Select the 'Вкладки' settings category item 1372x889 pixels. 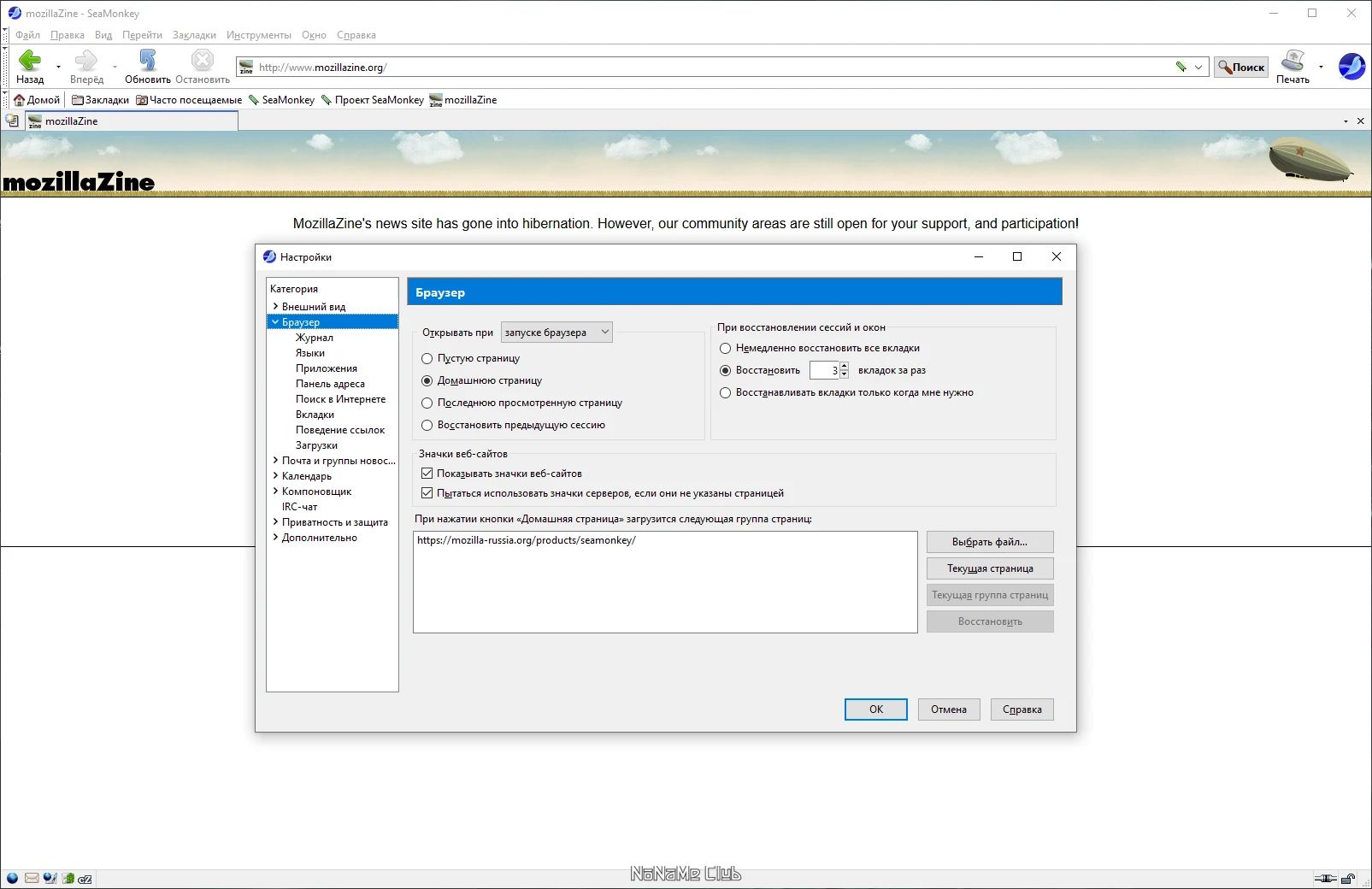[x=315, y=415]
